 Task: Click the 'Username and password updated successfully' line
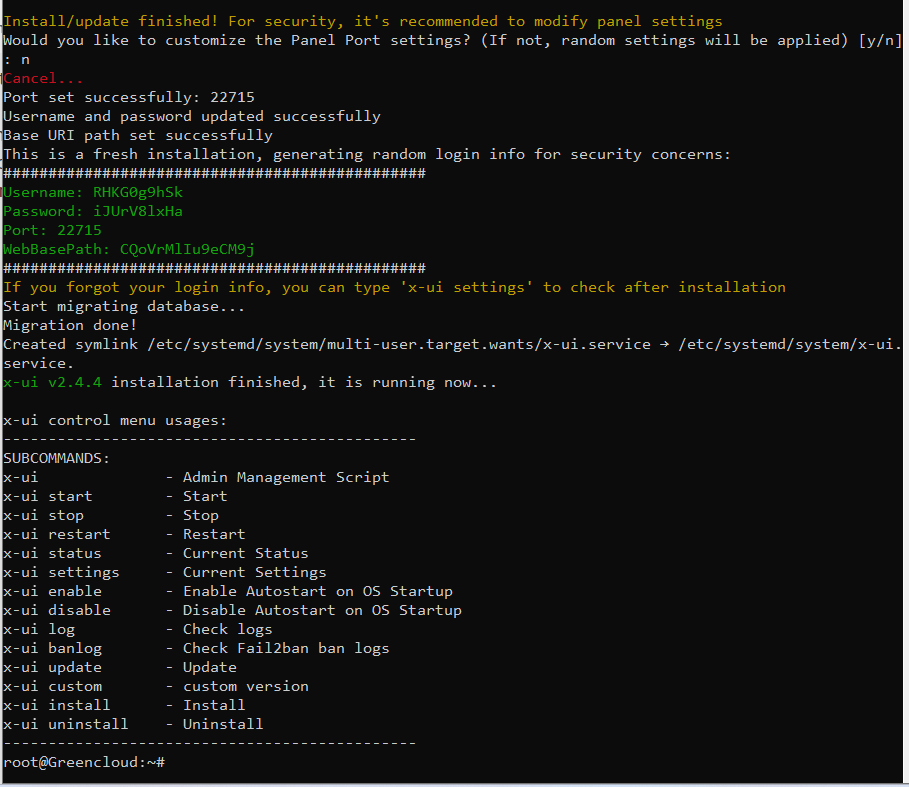(x=192, y=116)
